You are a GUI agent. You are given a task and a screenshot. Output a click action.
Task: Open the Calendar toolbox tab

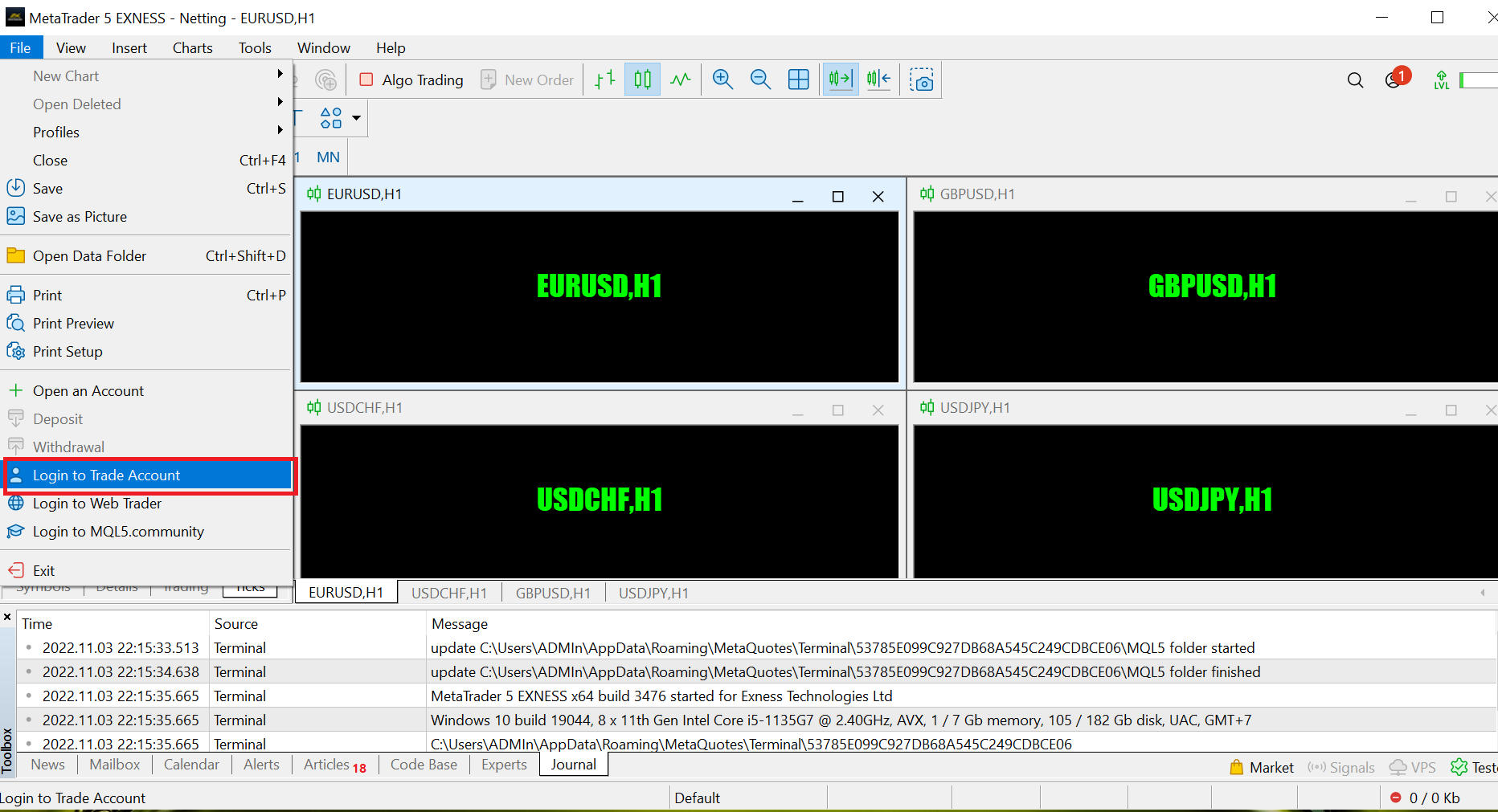click(191, 765)
